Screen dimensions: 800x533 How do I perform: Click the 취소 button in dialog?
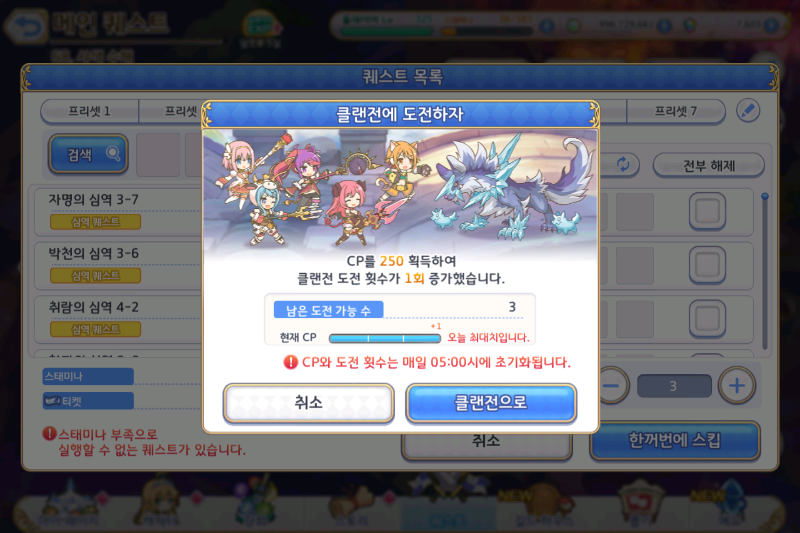[309, 403]
